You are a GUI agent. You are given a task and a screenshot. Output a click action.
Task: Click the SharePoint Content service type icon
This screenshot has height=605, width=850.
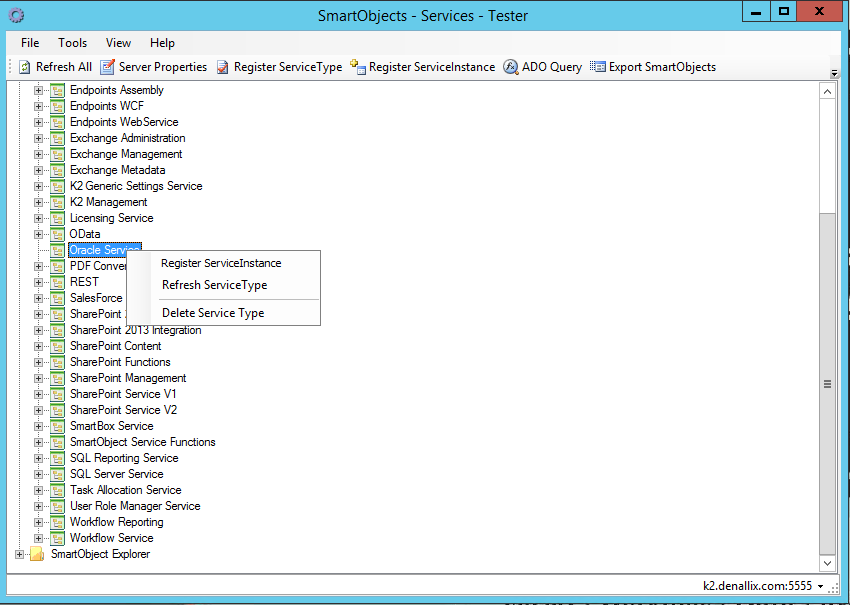tap(57, 346)
